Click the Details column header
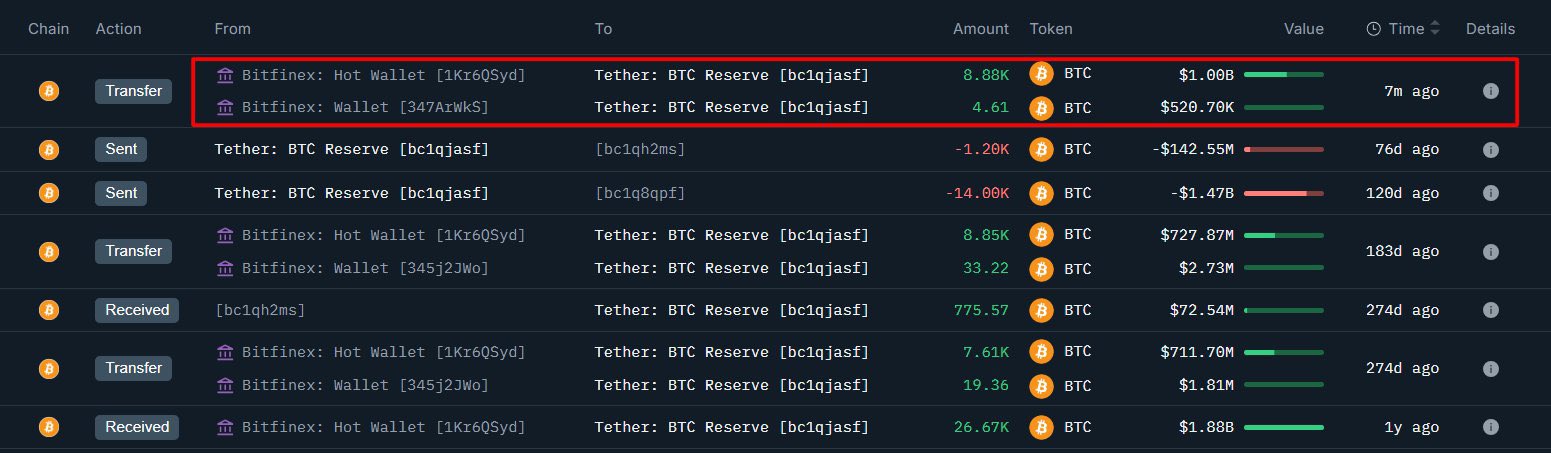1551x453 pixels. tap(1490, 29)
